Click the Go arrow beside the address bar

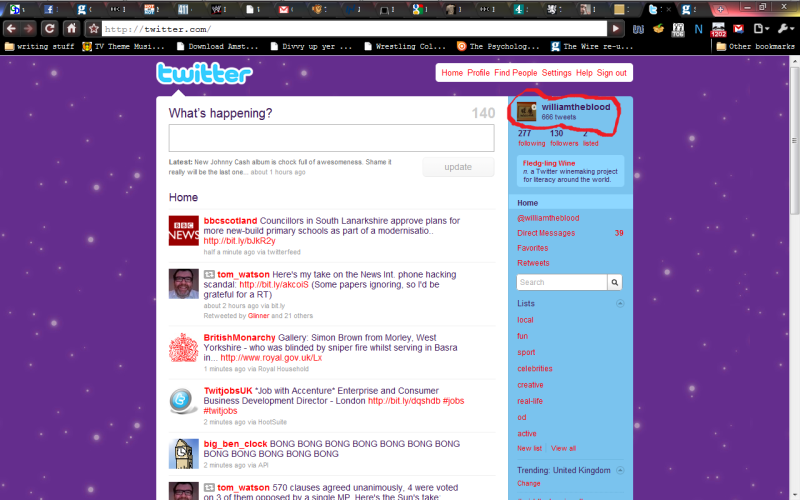click(x=616, y=29)
